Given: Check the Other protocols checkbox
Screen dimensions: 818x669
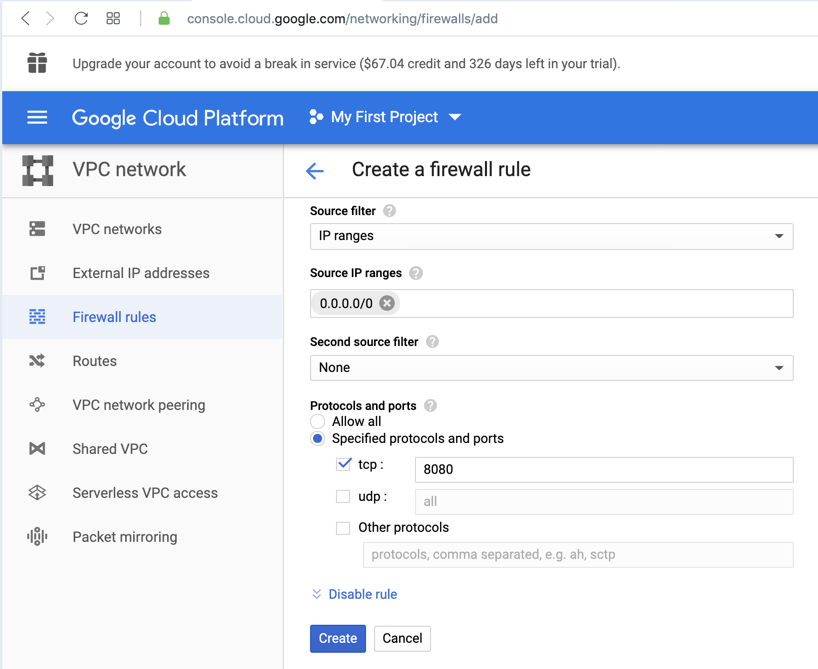Looking at the screenshot, I should [x=344, y=527].
